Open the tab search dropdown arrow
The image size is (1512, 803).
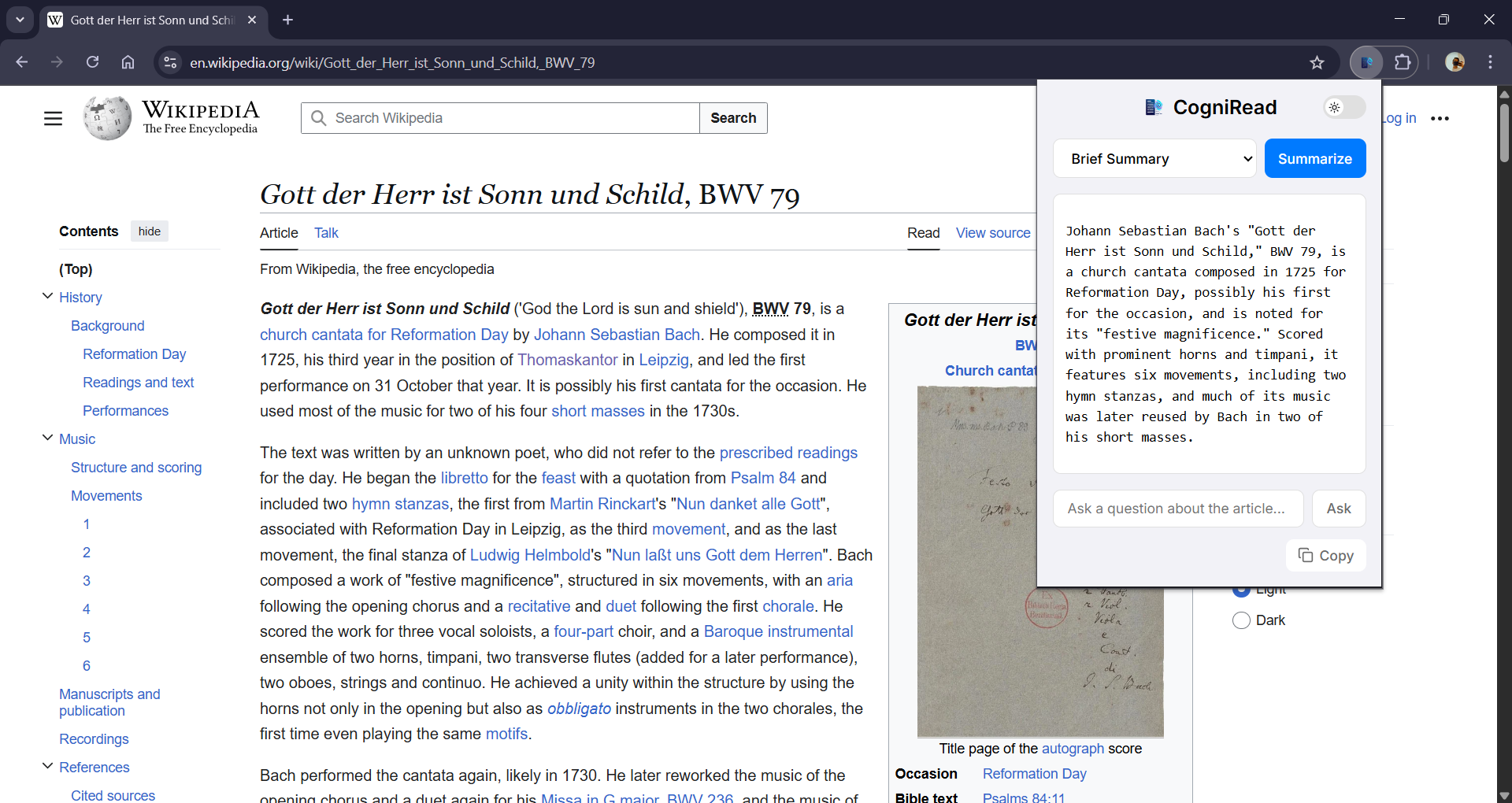point(20,20)
